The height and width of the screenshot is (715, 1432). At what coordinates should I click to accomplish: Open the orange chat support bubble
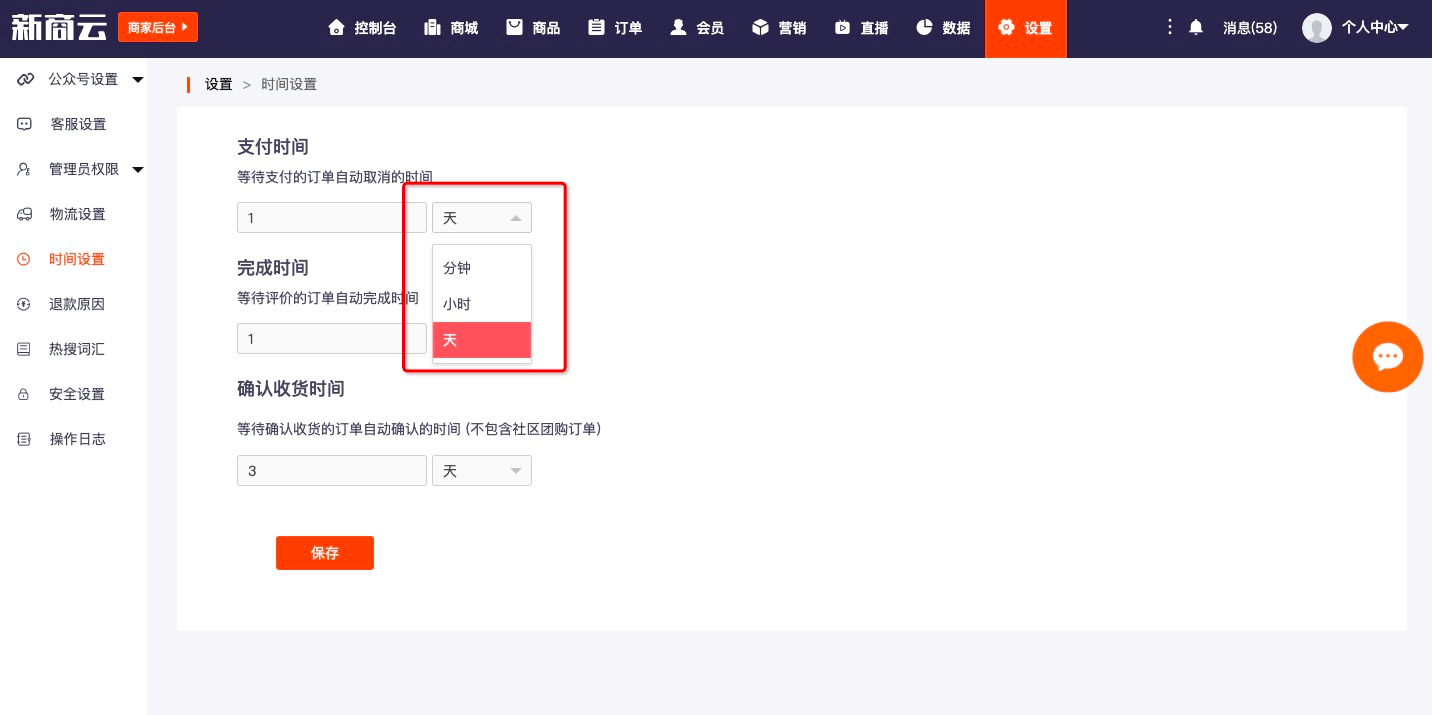point(1387,357)
